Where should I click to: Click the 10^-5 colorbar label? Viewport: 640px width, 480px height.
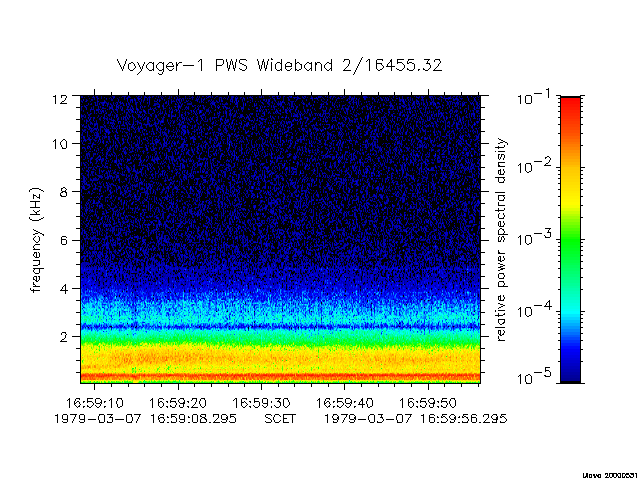click(534, 376)
